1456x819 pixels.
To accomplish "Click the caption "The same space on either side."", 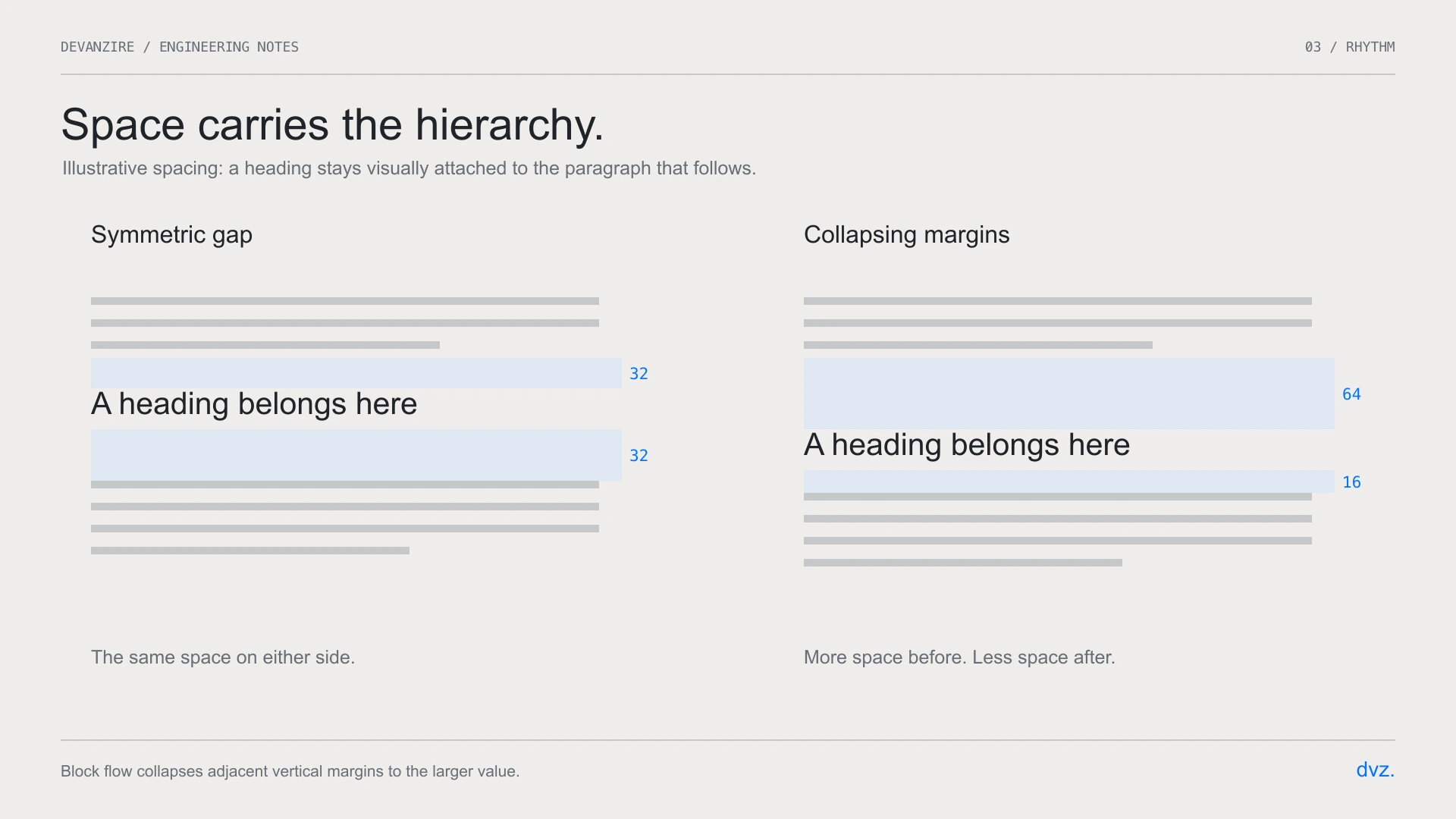I will click(223, 657).
